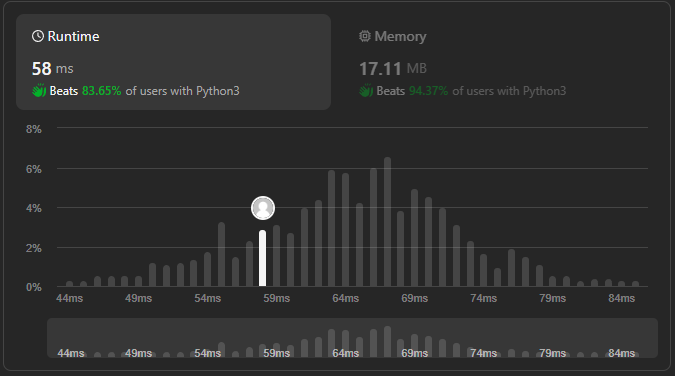Click the Memory chip icon
This screenshot has height=376, width=675.
tap(365, 36)
